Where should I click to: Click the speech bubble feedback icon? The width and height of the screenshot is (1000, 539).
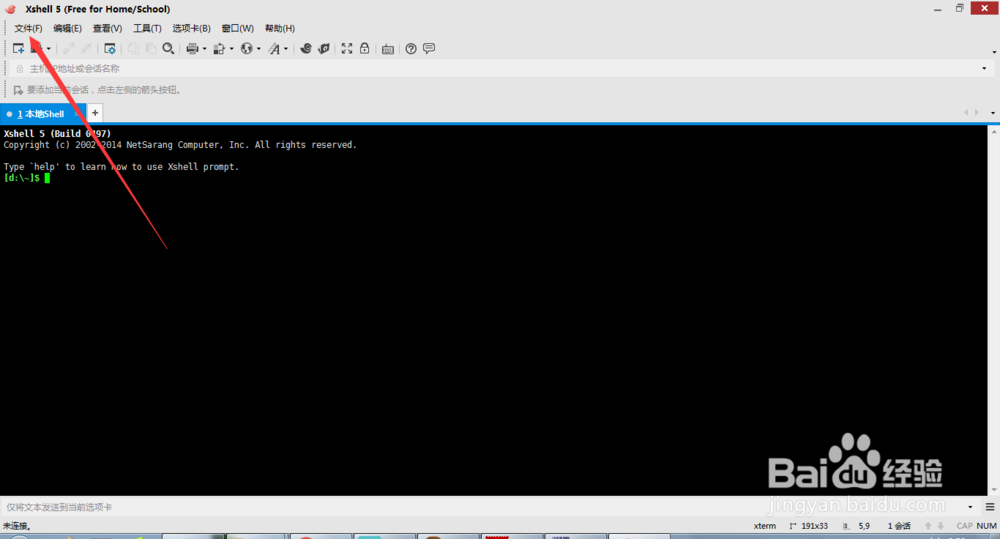tap(429, 48)
